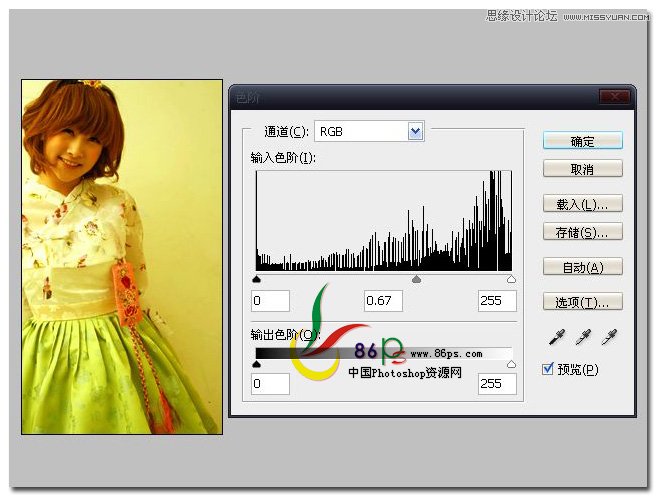
Task: Click the 自动(A) auto button
Action: coord(583,267)
